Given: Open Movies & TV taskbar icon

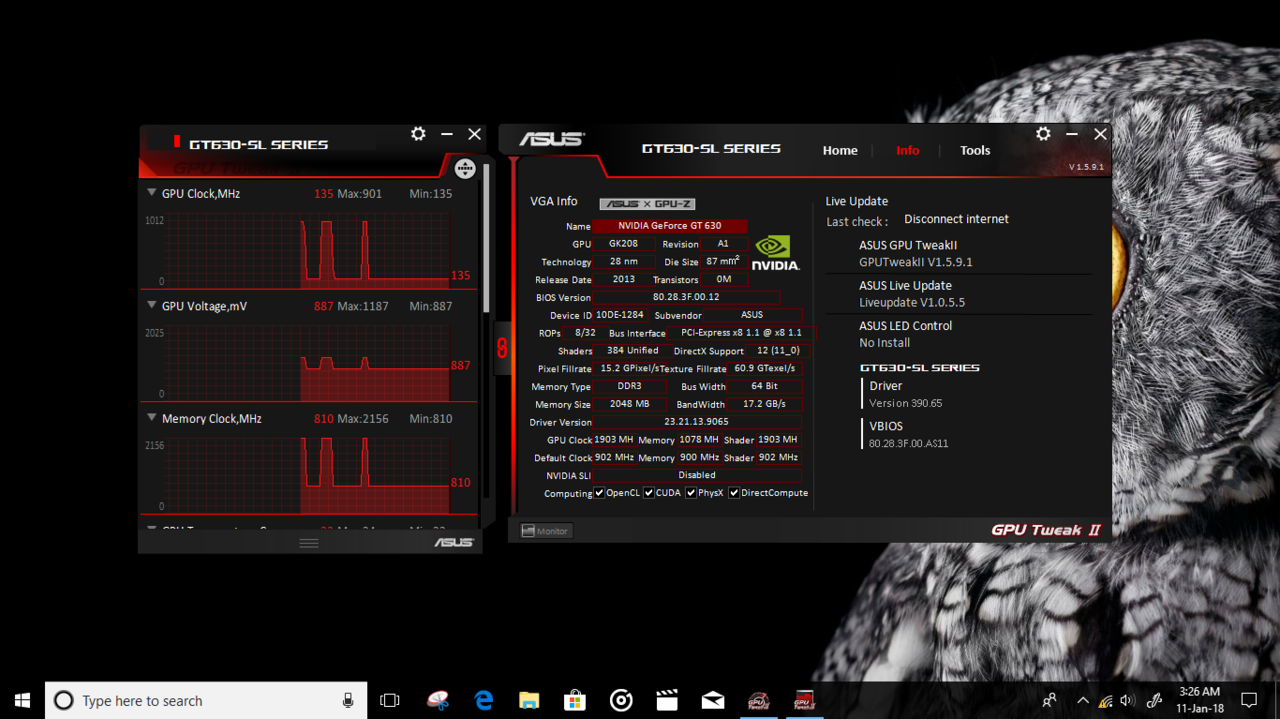Looking at the screenshot, I should (667, 700).
